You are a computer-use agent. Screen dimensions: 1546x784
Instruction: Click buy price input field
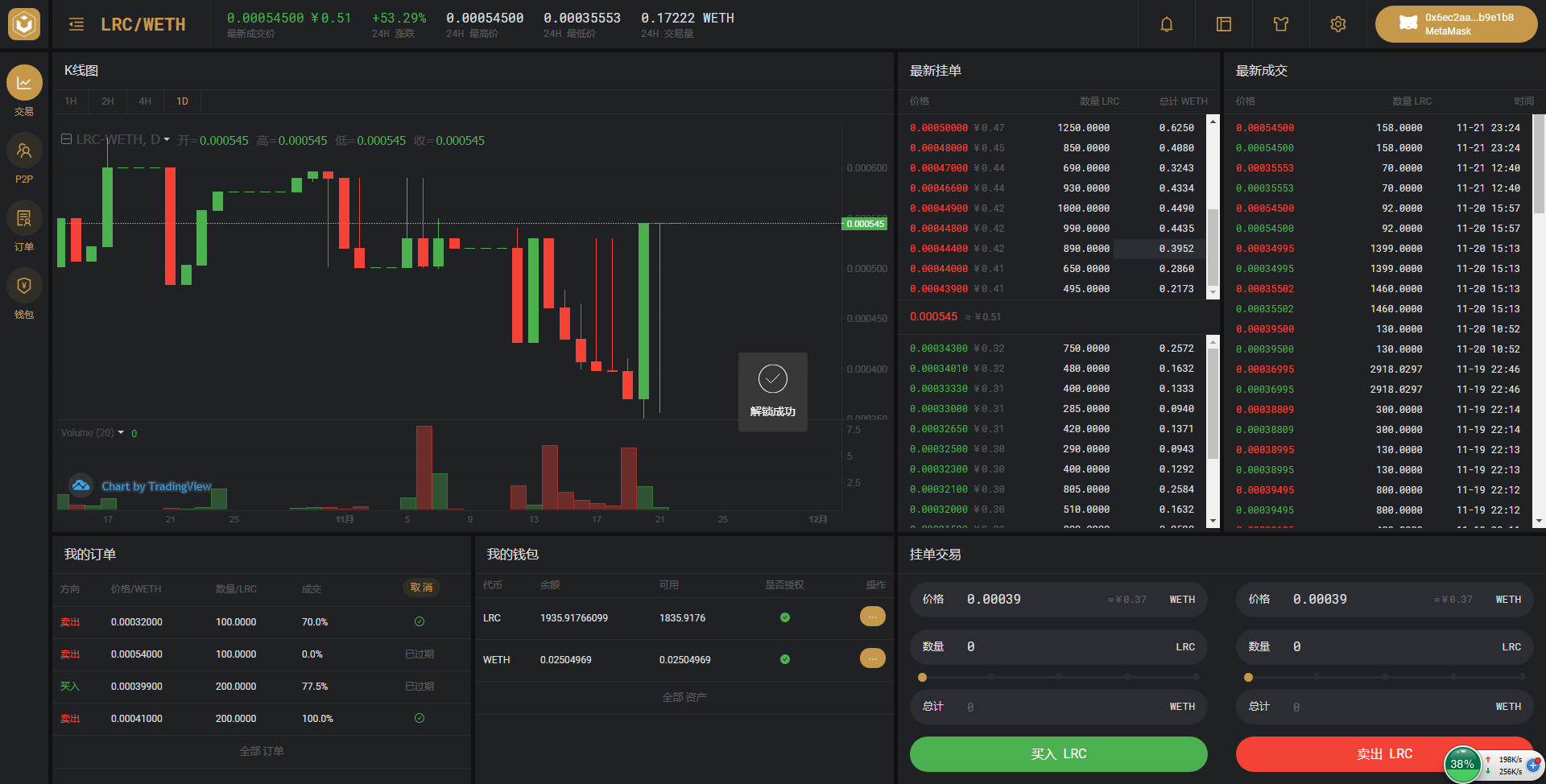(1058, 600)
